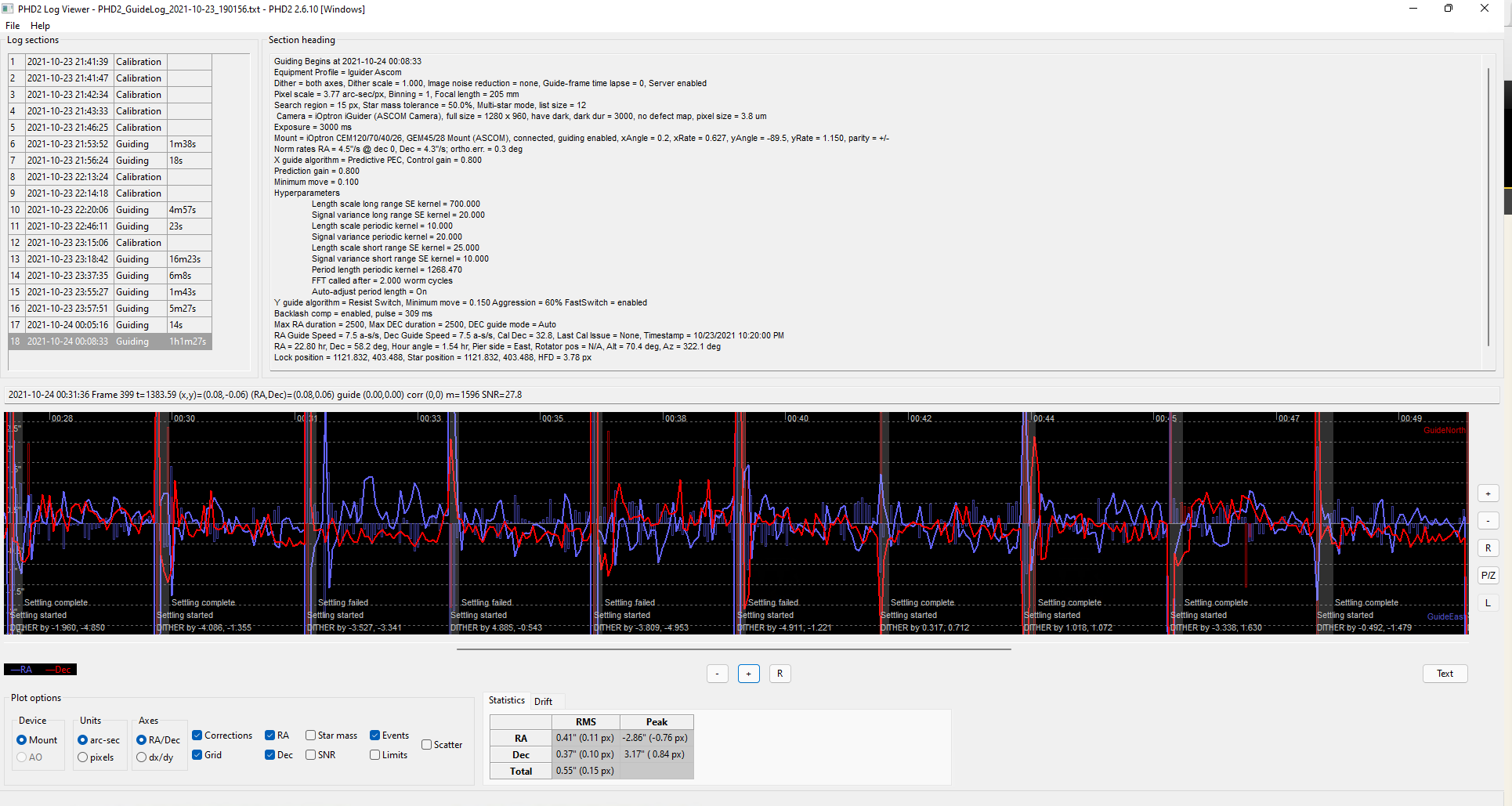Maximize-restore the PHD2 Log Viewer window

(1448, 9)
